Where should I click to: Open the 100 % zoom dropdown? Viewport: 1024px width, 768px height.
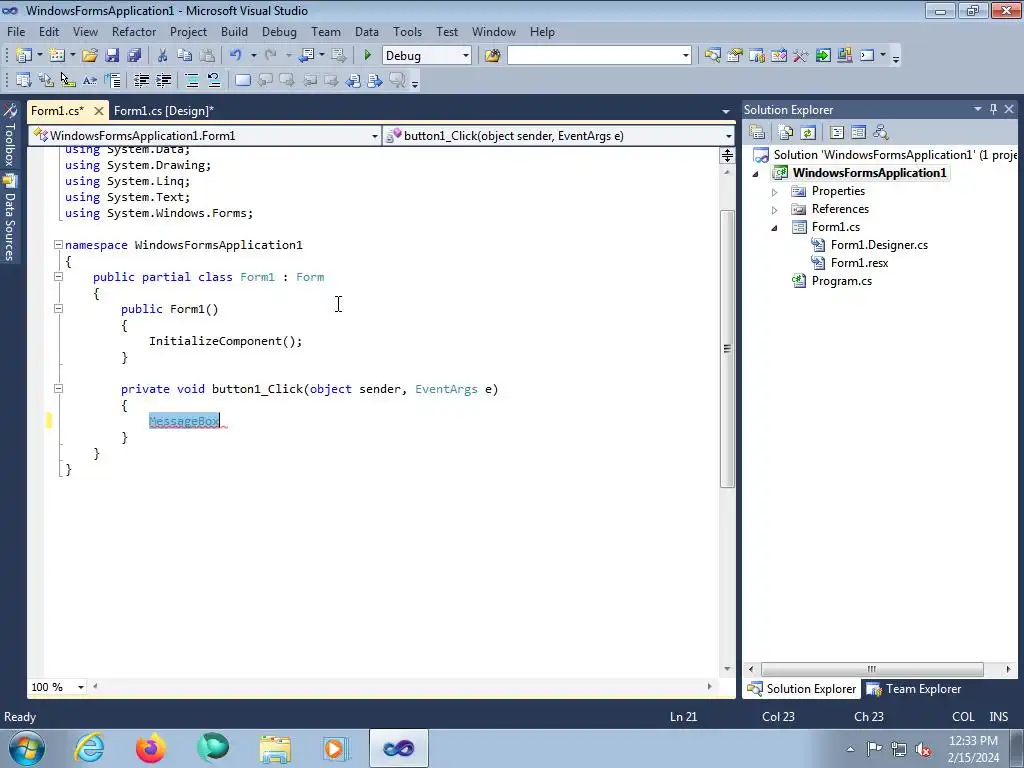(x=81, y=687)
